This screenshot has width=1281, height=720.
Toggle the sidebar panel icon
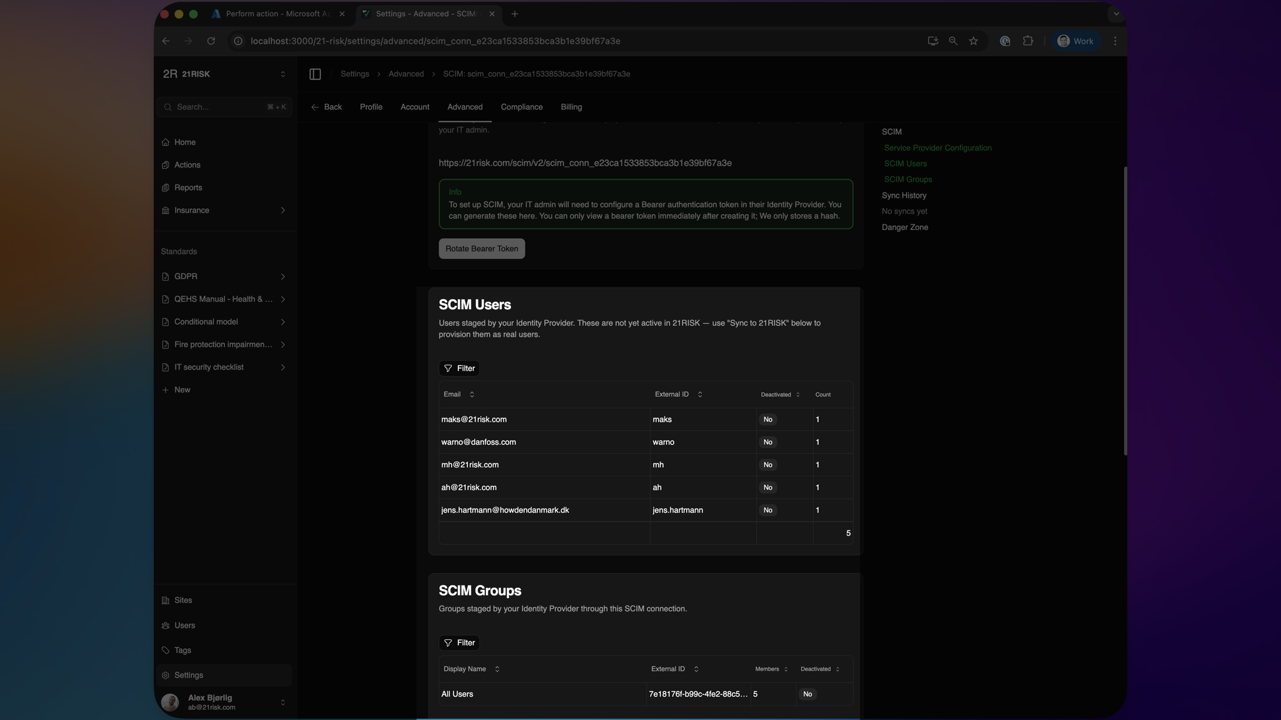pos(315,74)
